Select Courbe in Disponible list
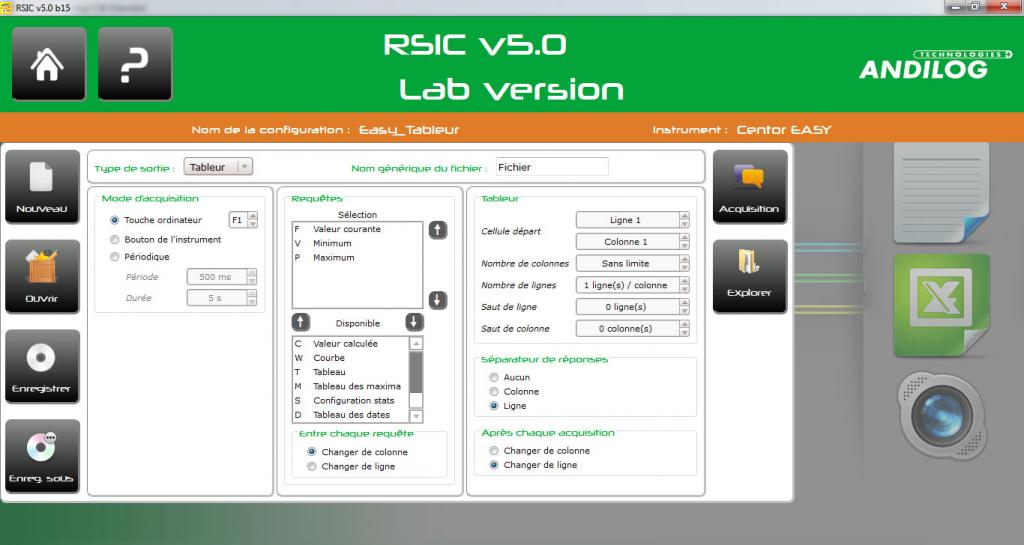The height and width of the screenshot is (545, 1024). (351, 358)
